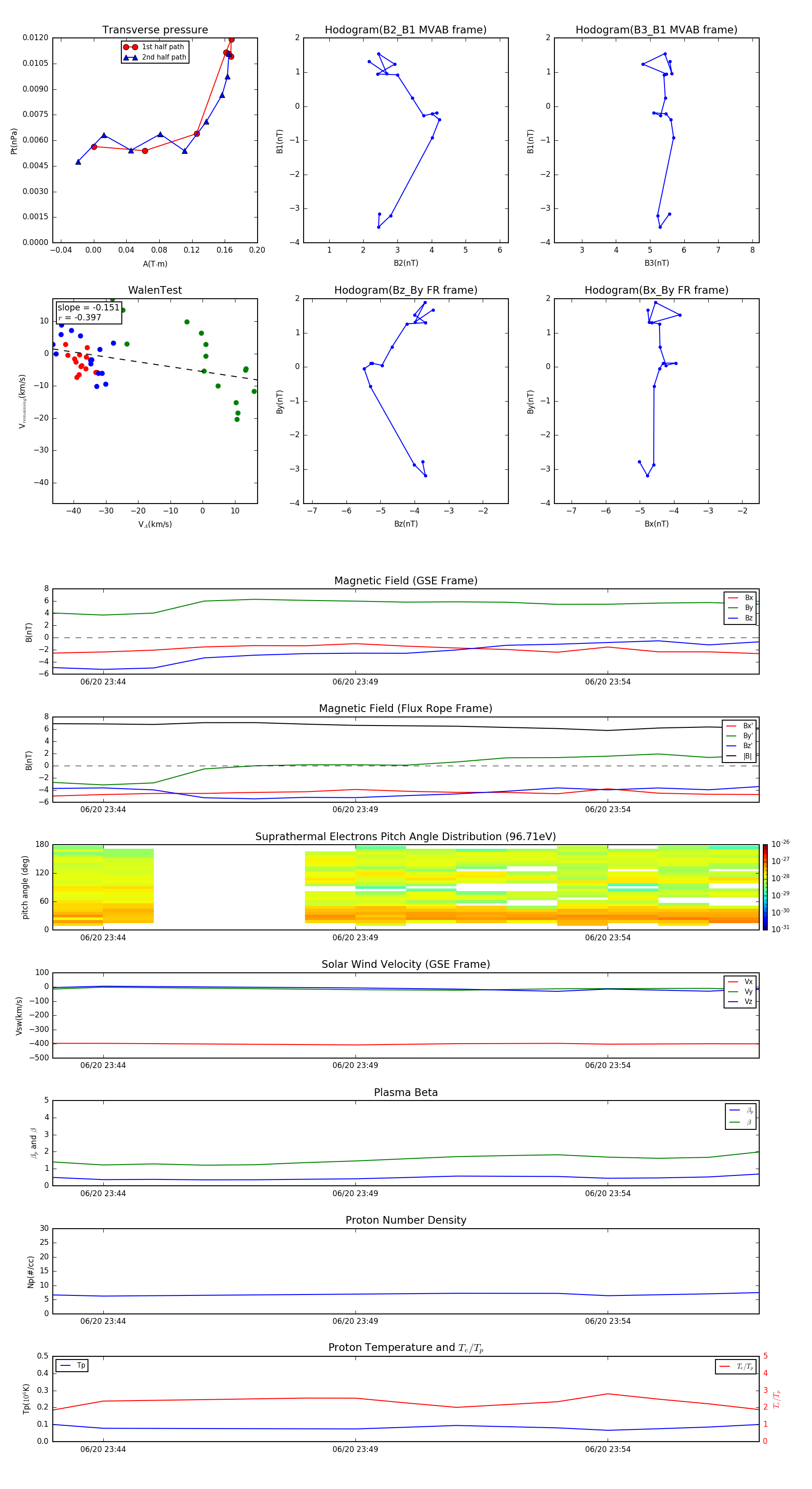The width and height of the screenshot is (812, 1489).
Task: Click the '1st half path' legend entry
Action: (155, 47)
